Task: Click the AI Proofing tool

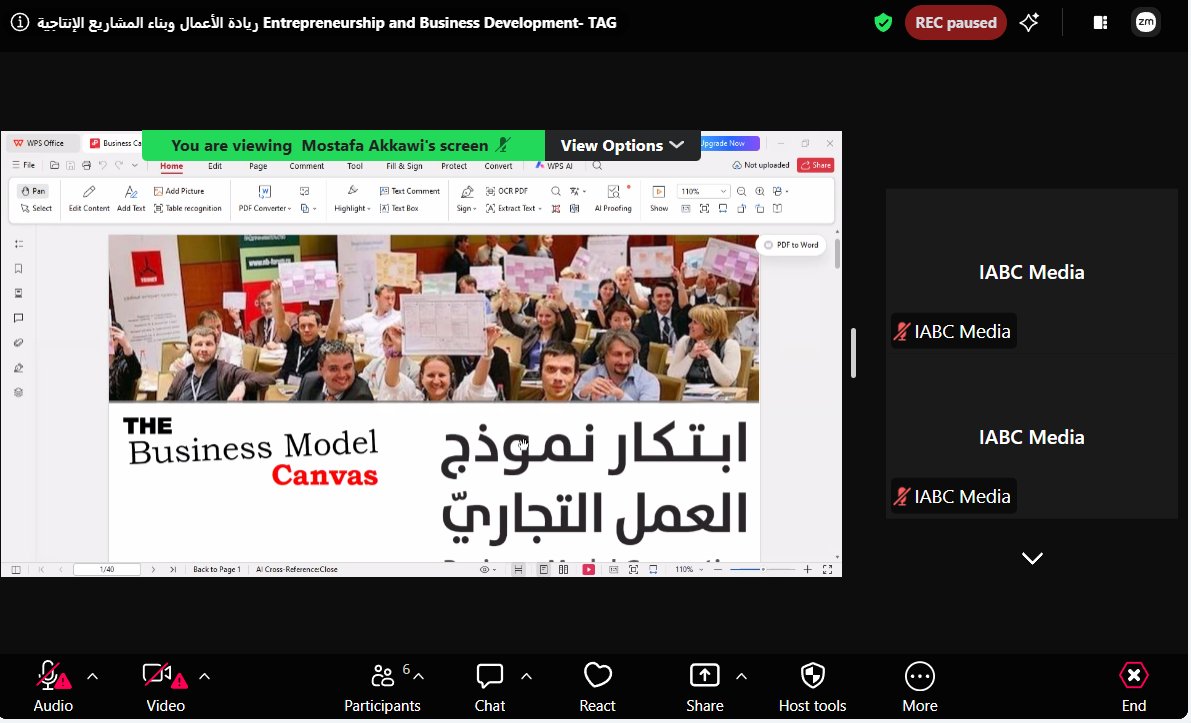Action: pyautogui.click(x=613, y=200)
